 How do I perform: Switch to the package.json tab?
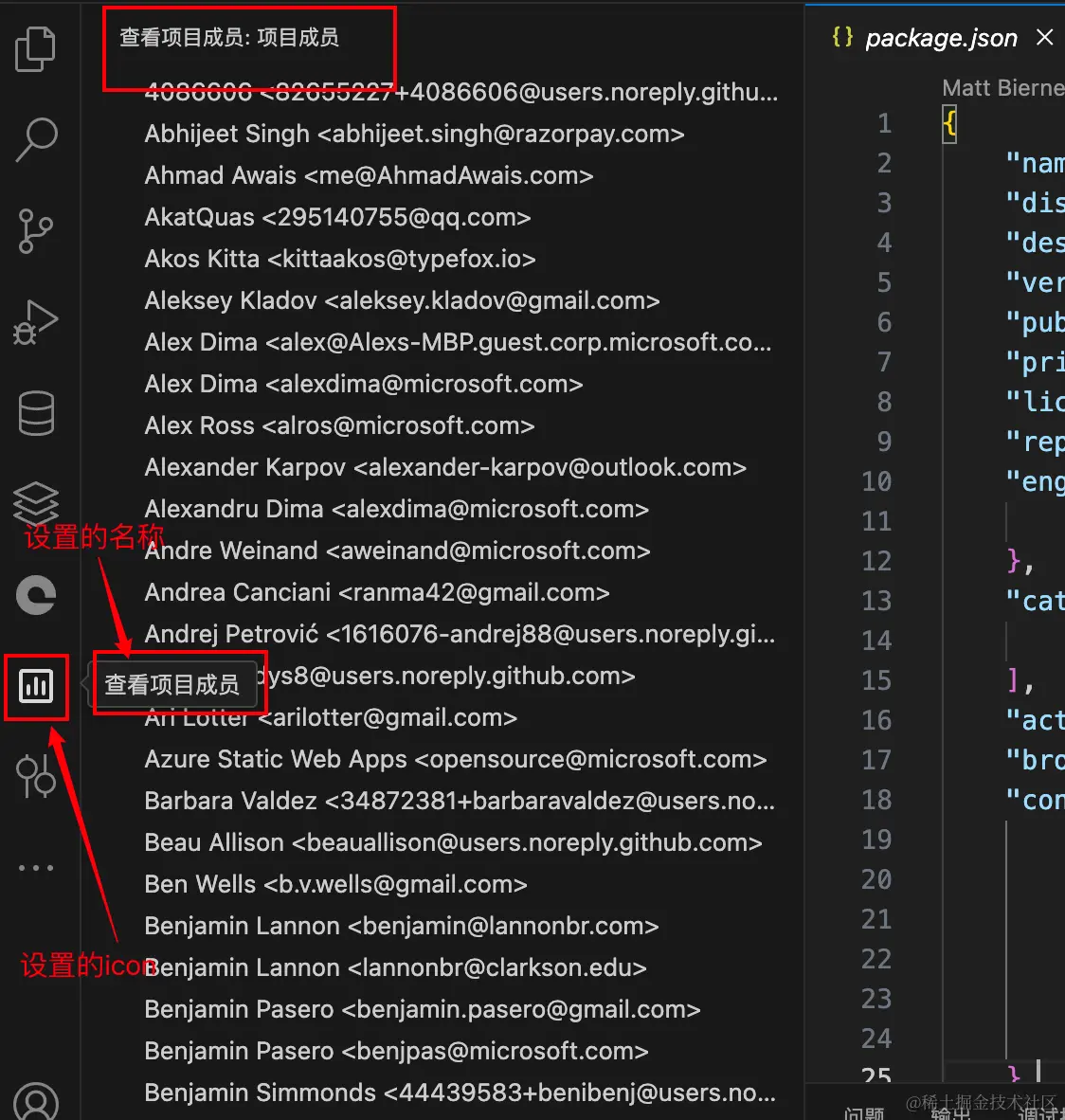pos(941,38)
